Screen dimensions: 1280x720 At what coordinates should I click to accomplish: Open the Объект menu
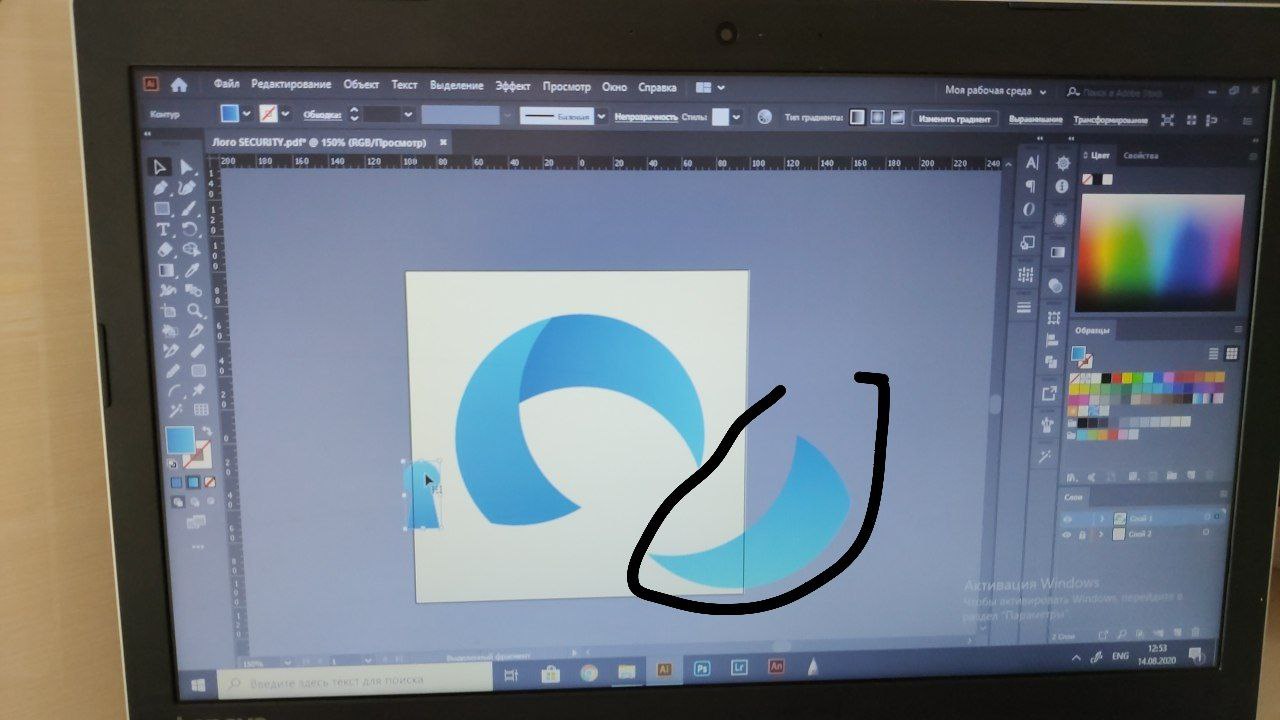[361, 86]
